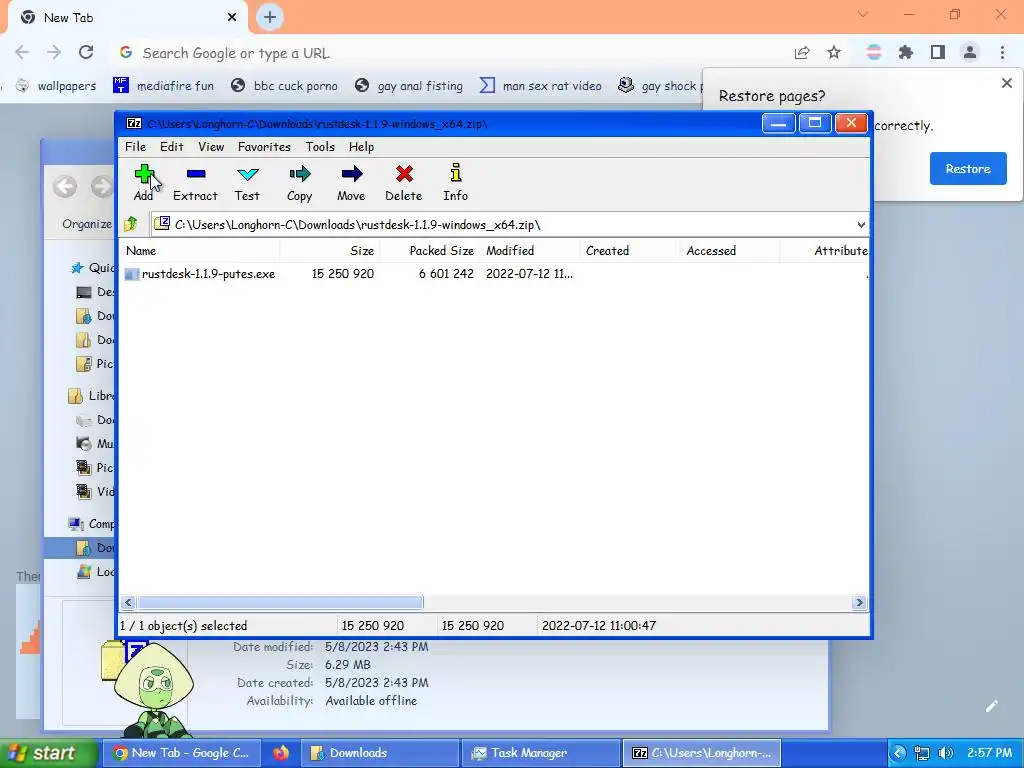Sort by Accessed column header

tap(729, 251)
